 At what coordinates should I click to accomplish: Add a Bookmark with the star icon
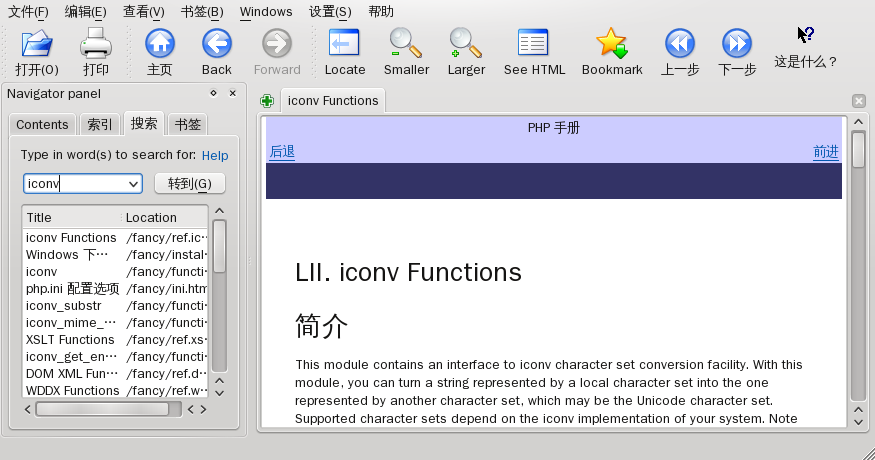point(612,44)
